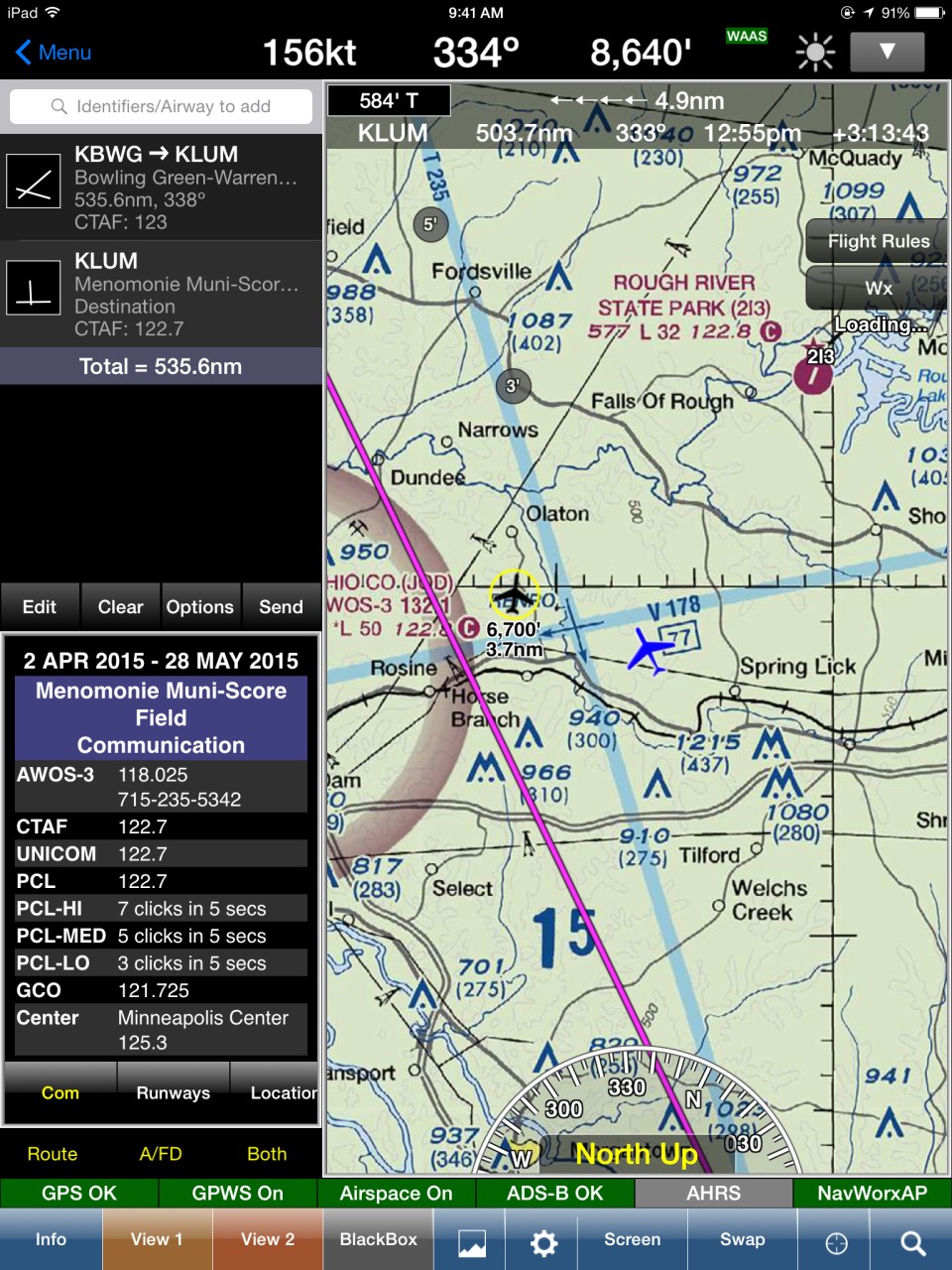The height and width of the screenshot is (1270, 952).
Task: Tap the 334° heading readout
Action: [476, 53]
